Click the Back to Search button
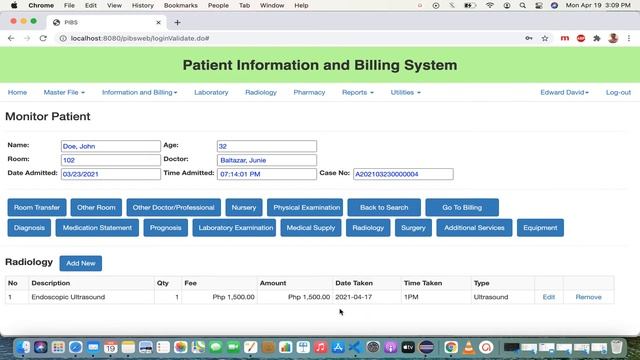640x360 pixels. tap(384, 207)
